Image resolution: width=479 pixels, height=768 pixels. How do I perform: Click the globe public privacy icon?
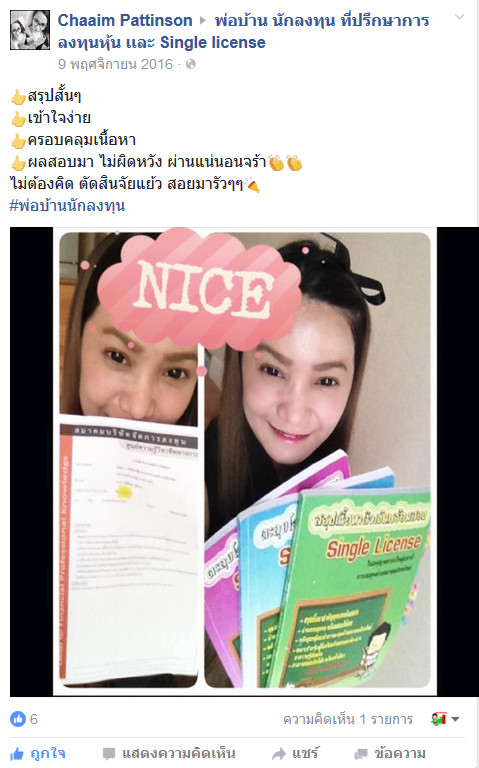(x=191, y=64)
